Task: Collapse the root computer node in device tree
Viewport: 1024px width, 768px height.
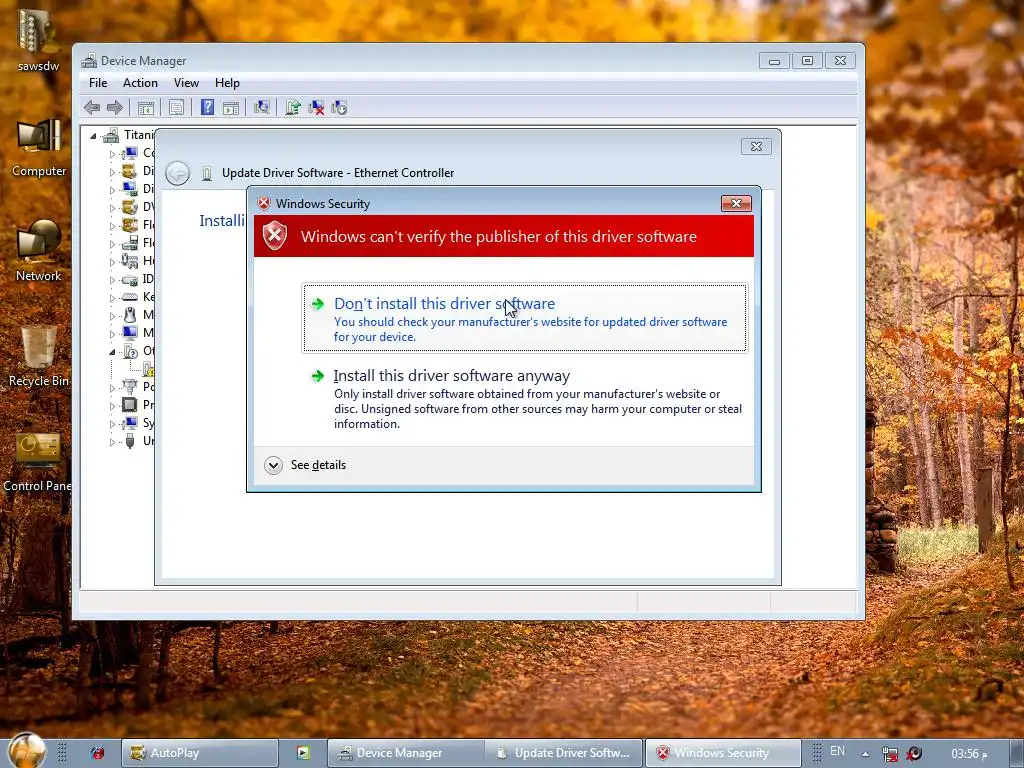Action: [93, 136]
